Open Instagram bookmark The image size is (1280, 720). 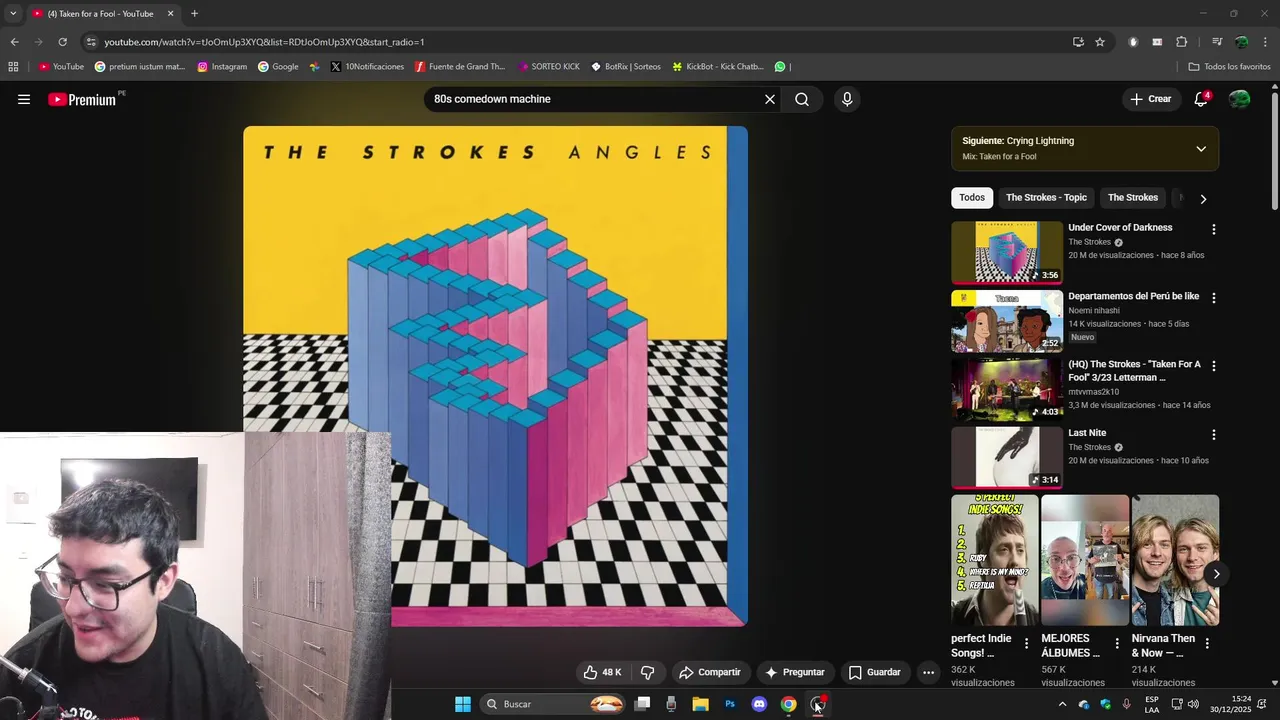click(222, 67)
